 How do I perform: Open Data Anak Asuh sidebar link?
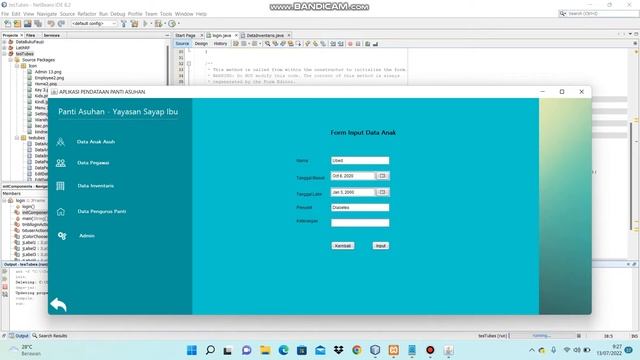96,142
